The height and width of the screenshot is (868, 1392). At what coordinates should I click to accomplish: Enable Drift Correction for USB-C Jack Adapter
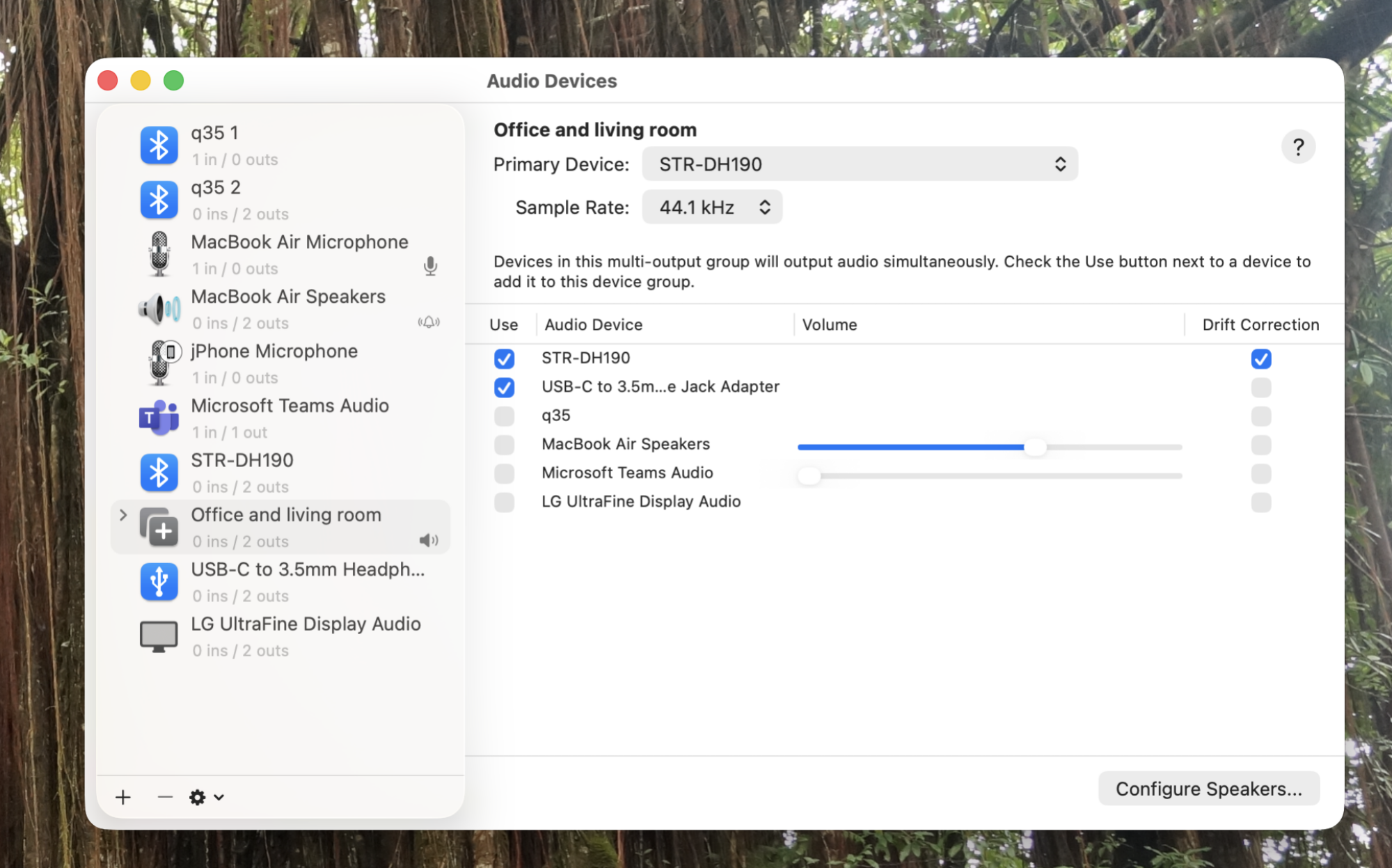(1260, 387)
